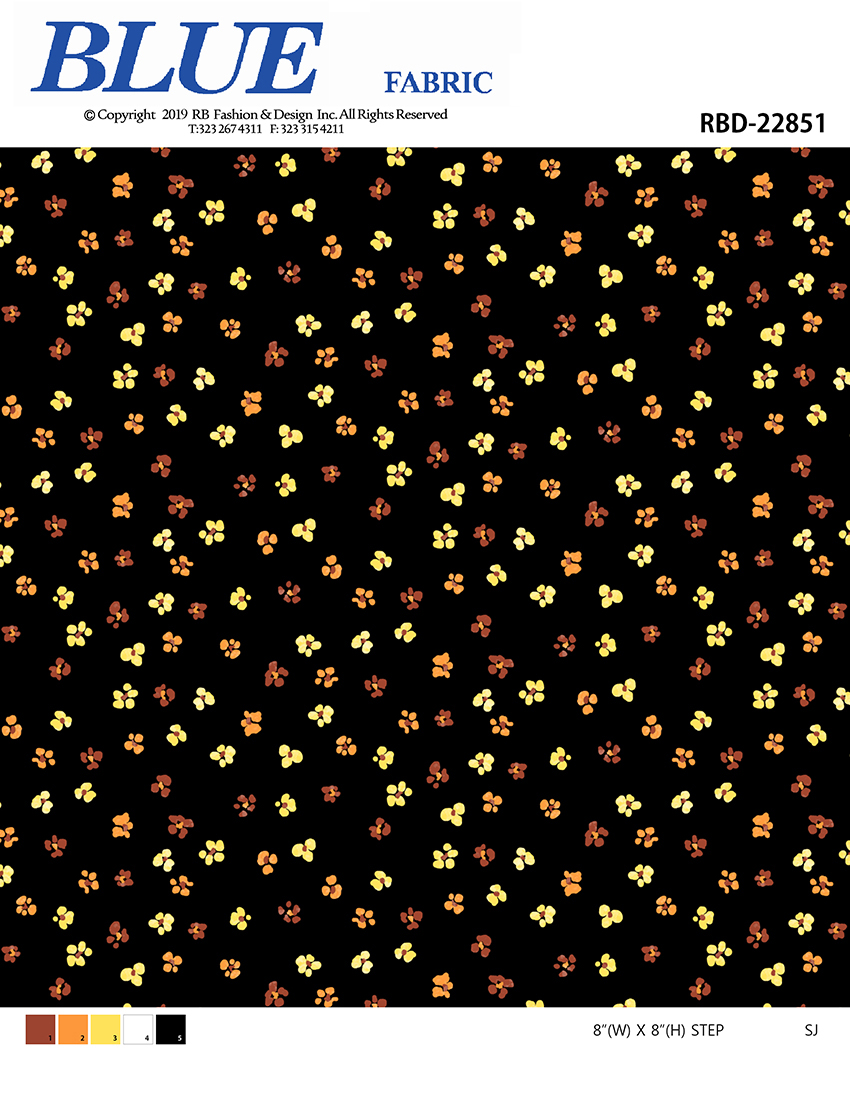Click the copyright 2019 RB Fashion line
850x1100 pixels.
(265, 114)
